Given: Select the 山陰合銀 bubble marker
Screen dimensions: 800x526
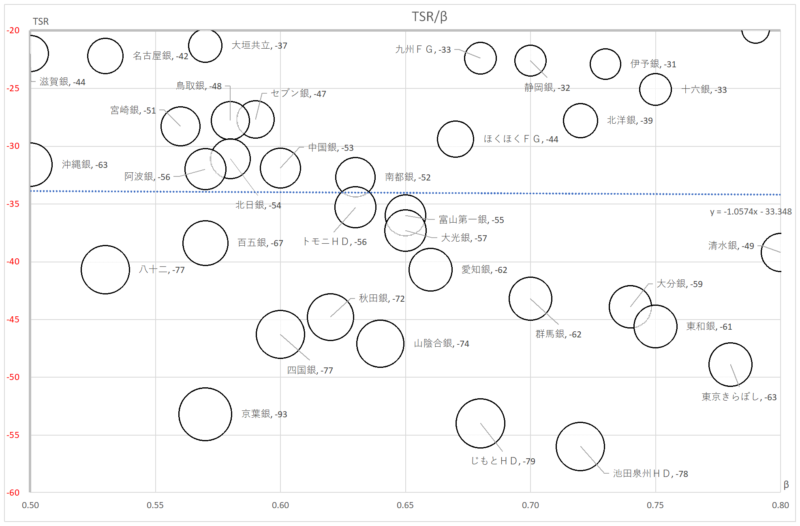Looking at the screenshot, I should [x=380, y=344].
